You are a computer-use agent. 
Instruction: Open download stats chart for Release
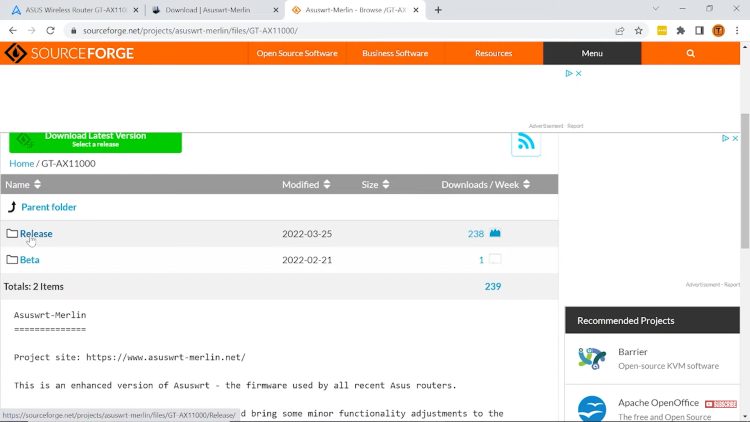[495, 233]
